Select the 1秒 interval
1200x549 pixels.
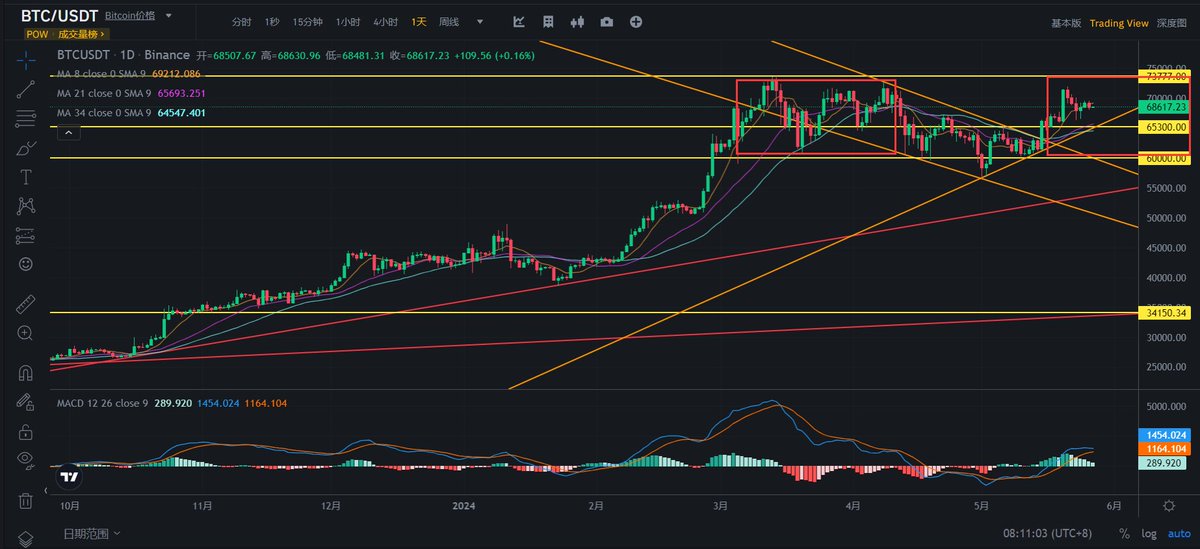(x=272, y=22)
